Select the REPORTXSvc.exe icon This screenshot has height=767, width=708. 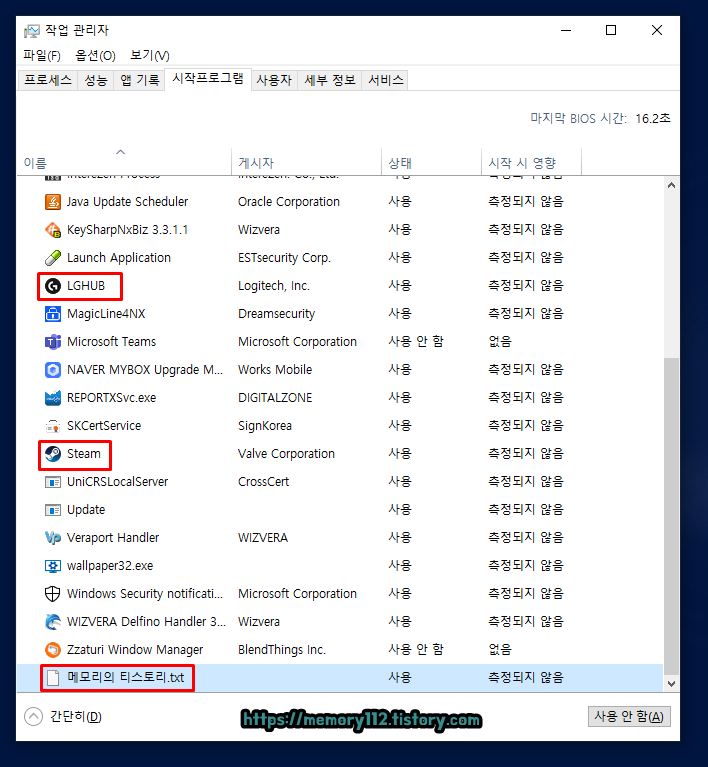coord(53,398)
